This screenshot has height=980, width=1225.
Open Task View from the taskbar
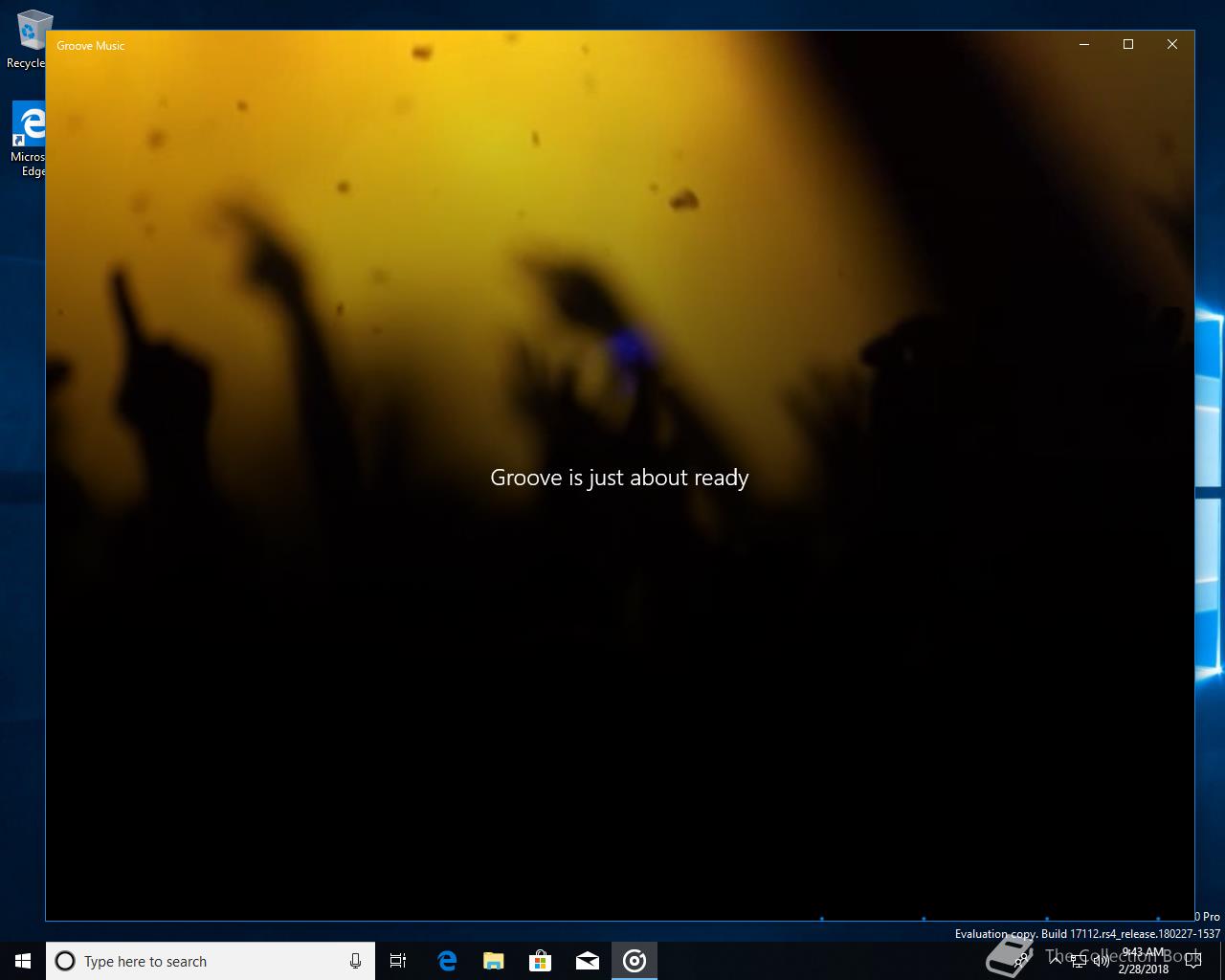pos(398,961)
